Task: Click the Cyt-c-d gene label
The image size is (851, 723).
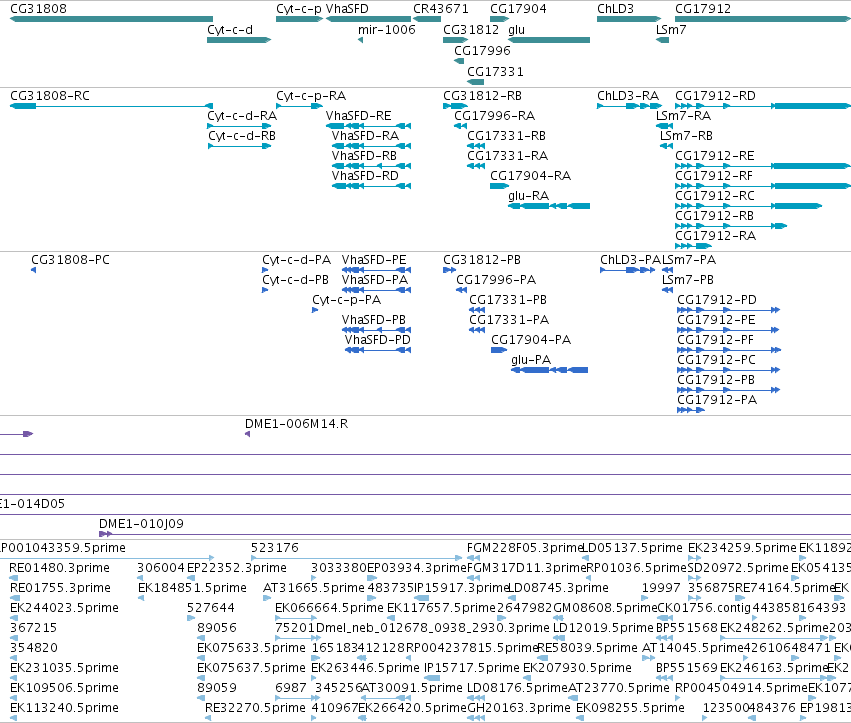Action: [230, 30]
